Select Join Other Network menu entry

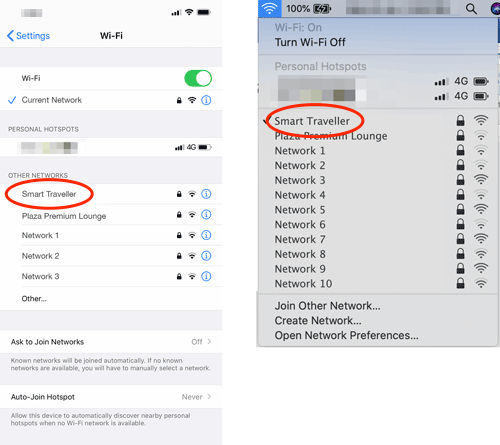(327, 306)
